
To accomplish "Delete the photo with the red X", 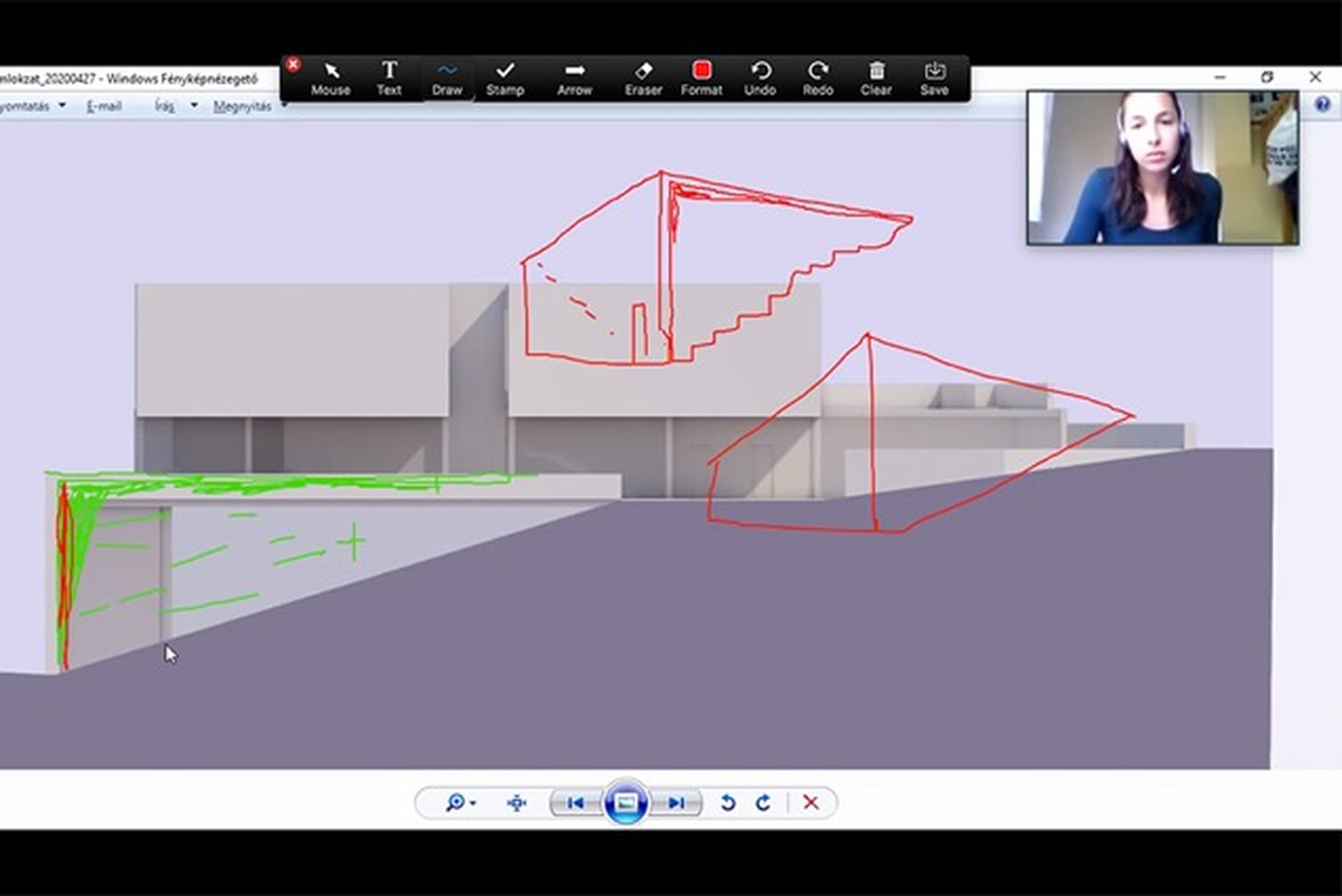I will click(x=811, y=802).
